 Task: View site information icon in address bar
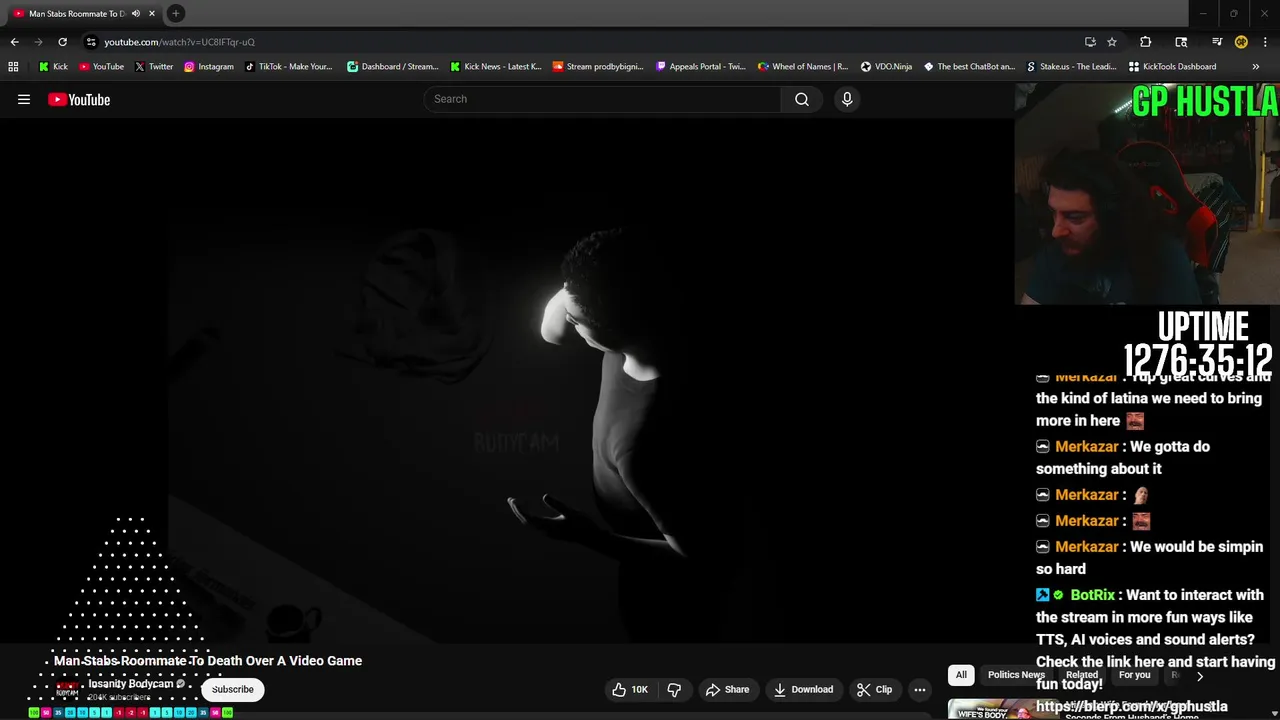91,42
